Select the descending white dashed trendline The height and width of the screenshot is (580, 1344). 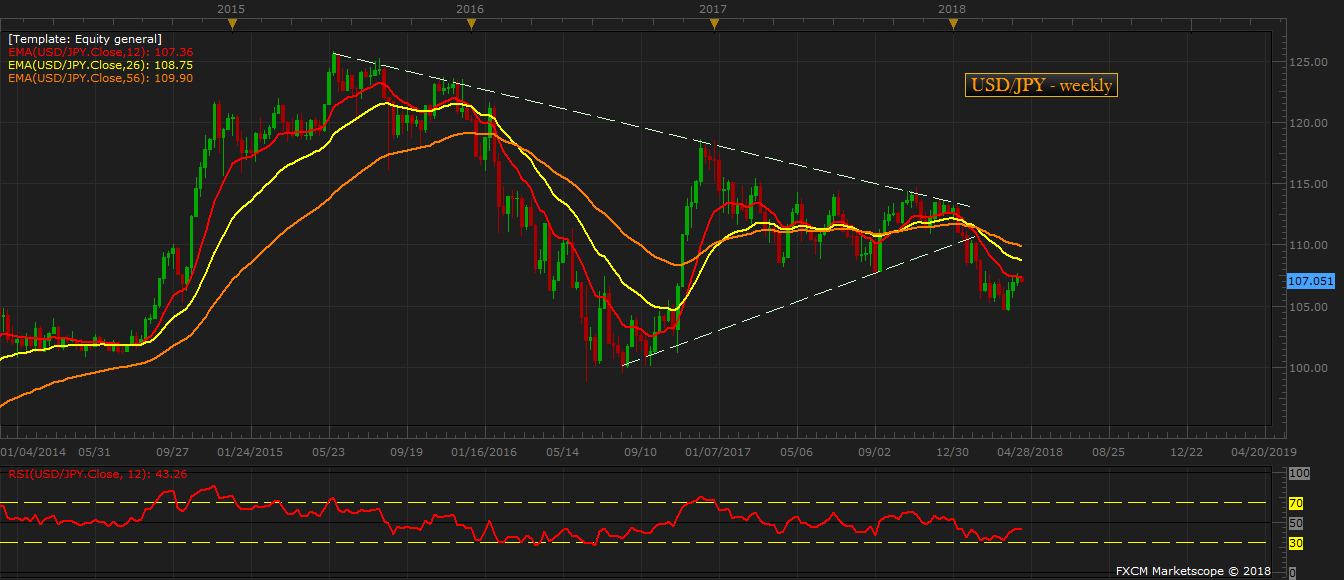[x=650, y=129]
